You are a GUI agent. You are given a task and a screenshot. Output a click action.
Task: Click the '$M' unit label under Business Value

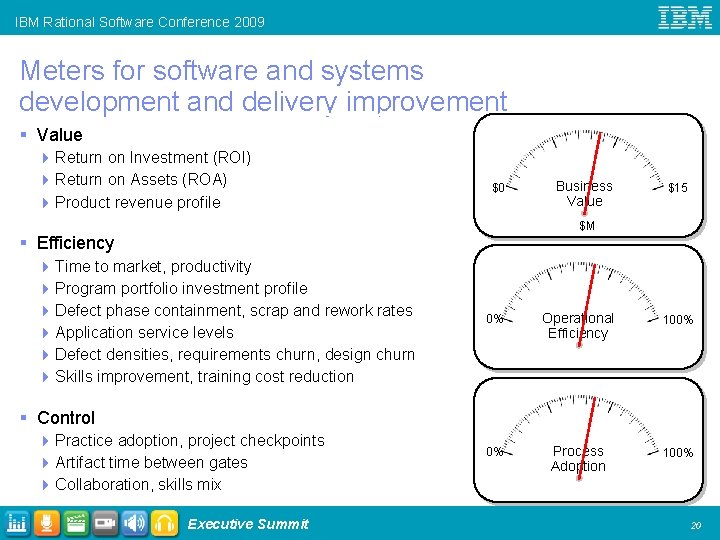587,226
